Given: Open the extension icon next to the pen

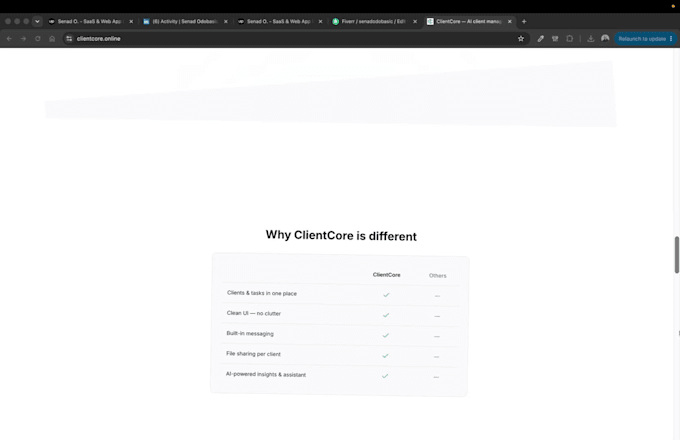Looking at the screenshot, I should [x=555, y=39].
